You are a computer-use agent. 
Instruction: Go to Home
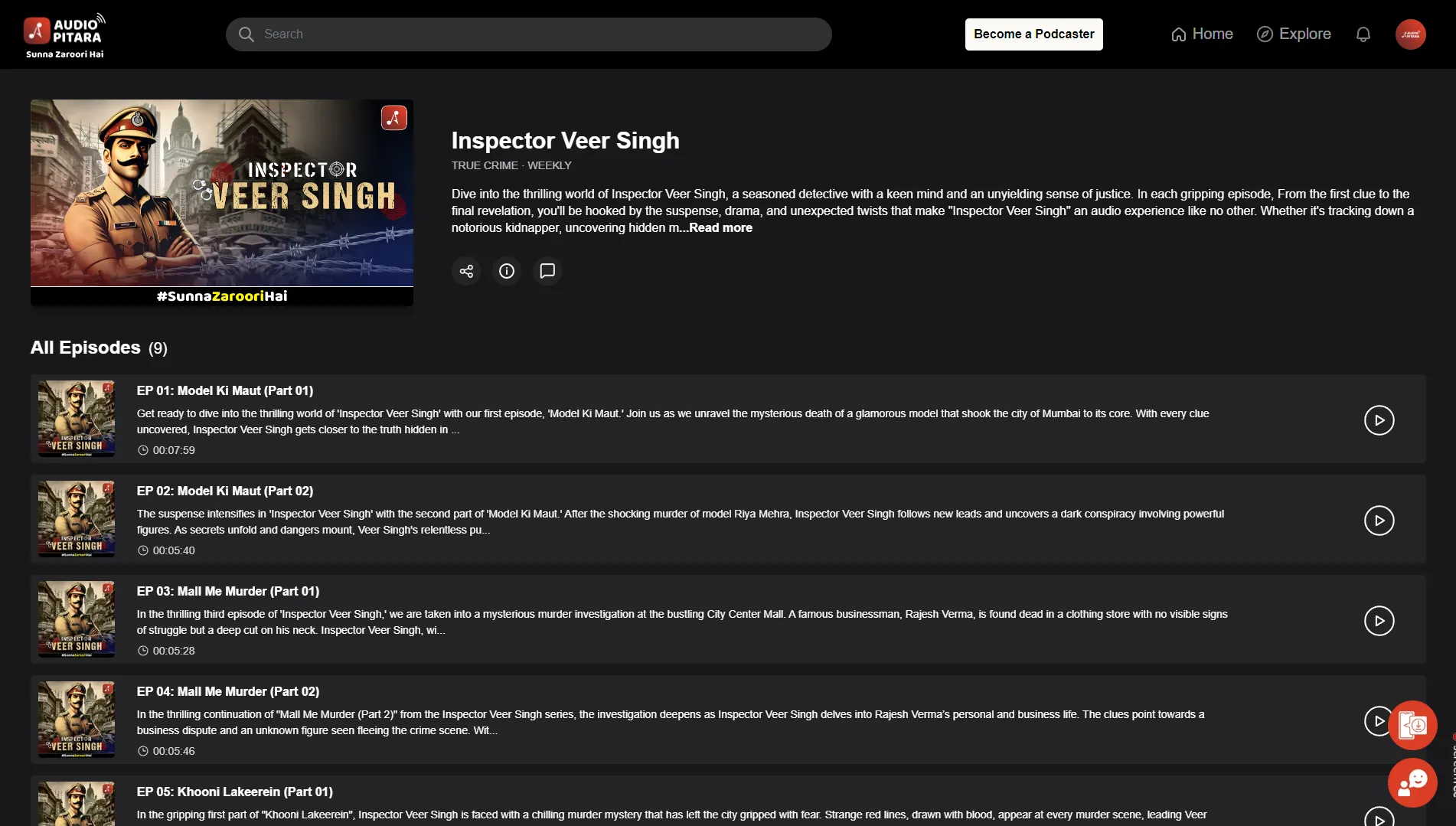1202,34
